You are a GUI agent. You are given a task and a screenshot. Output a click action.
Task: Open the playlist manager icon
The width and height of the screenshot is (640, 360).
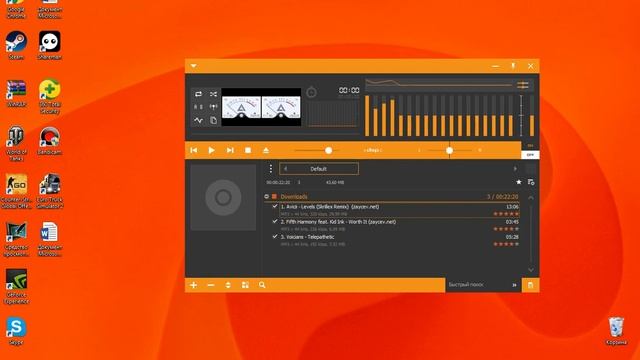(531, 182)
